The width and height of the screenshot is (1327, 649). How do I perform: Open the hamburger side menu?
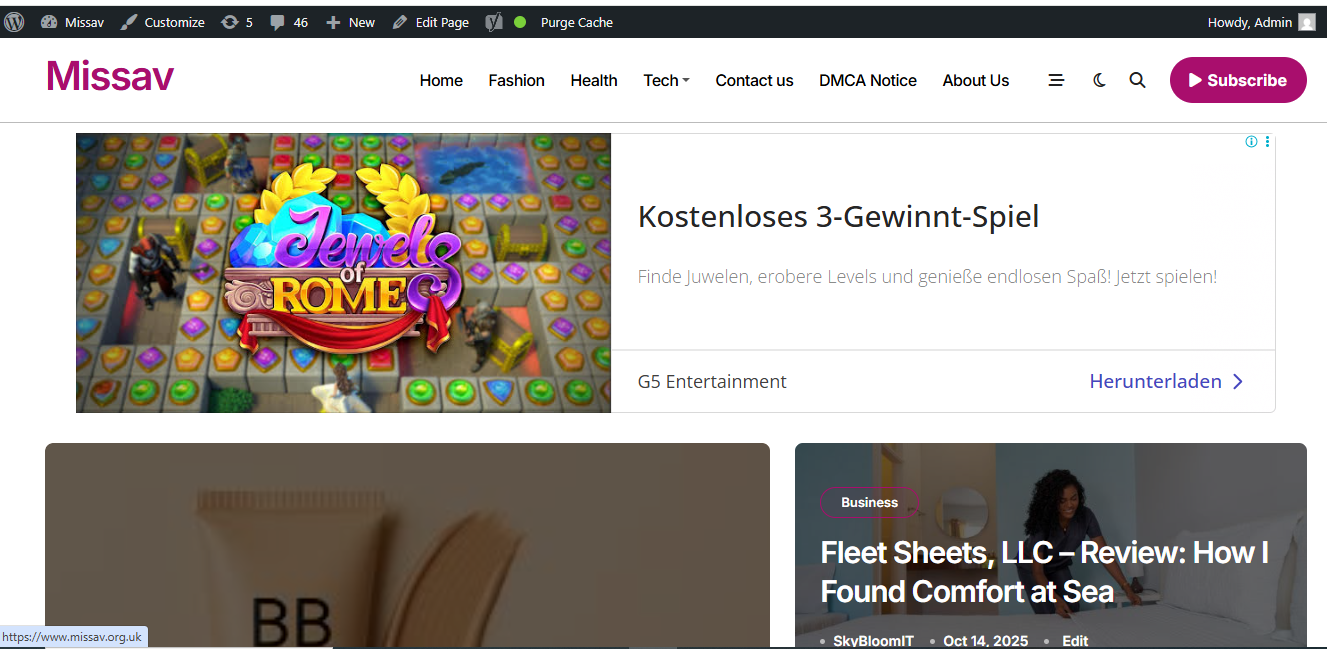(x=1056, y=80)
